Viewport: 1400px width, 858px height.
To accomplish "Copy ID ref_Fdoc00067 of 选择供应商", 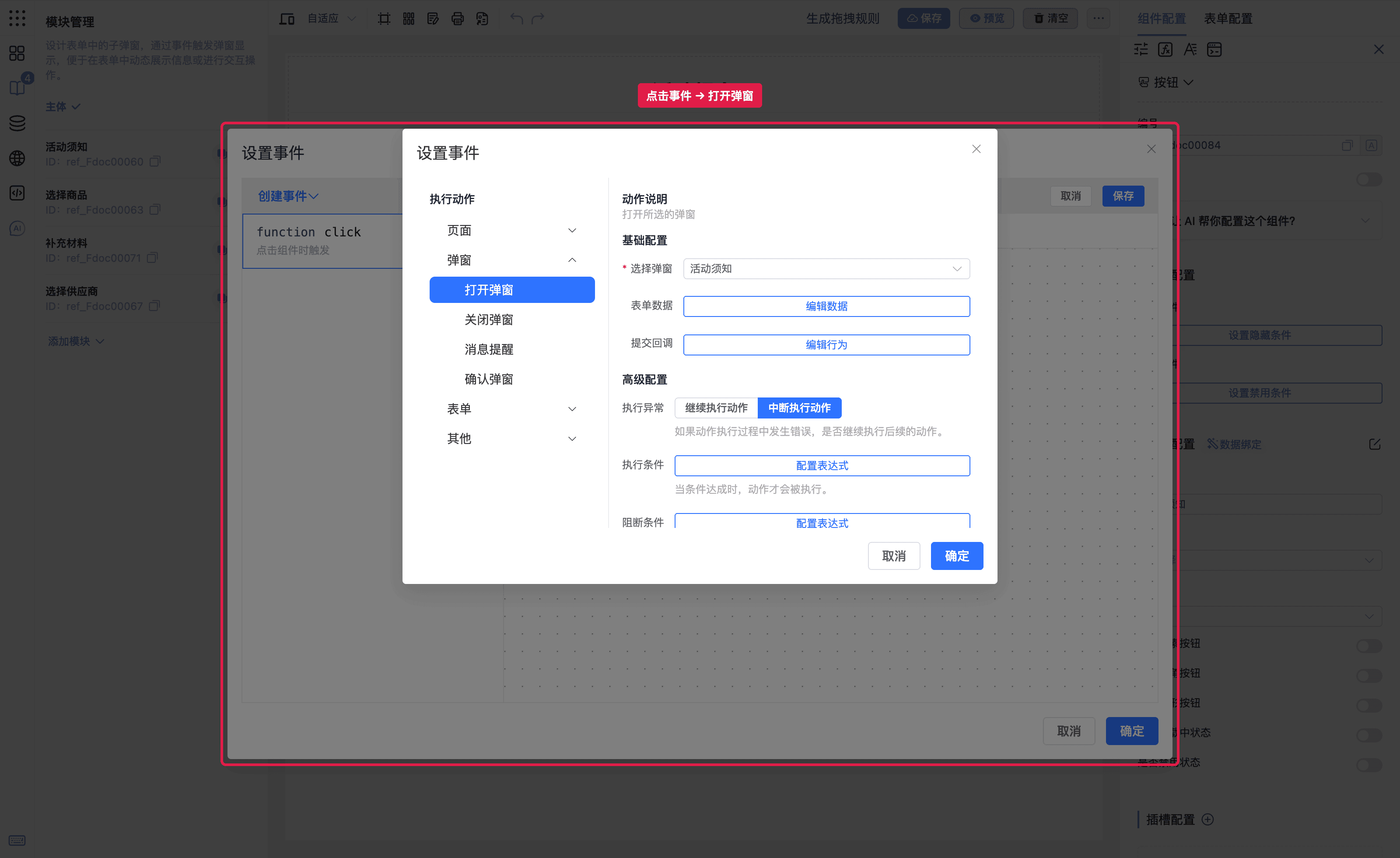I will tap(154, 306).
